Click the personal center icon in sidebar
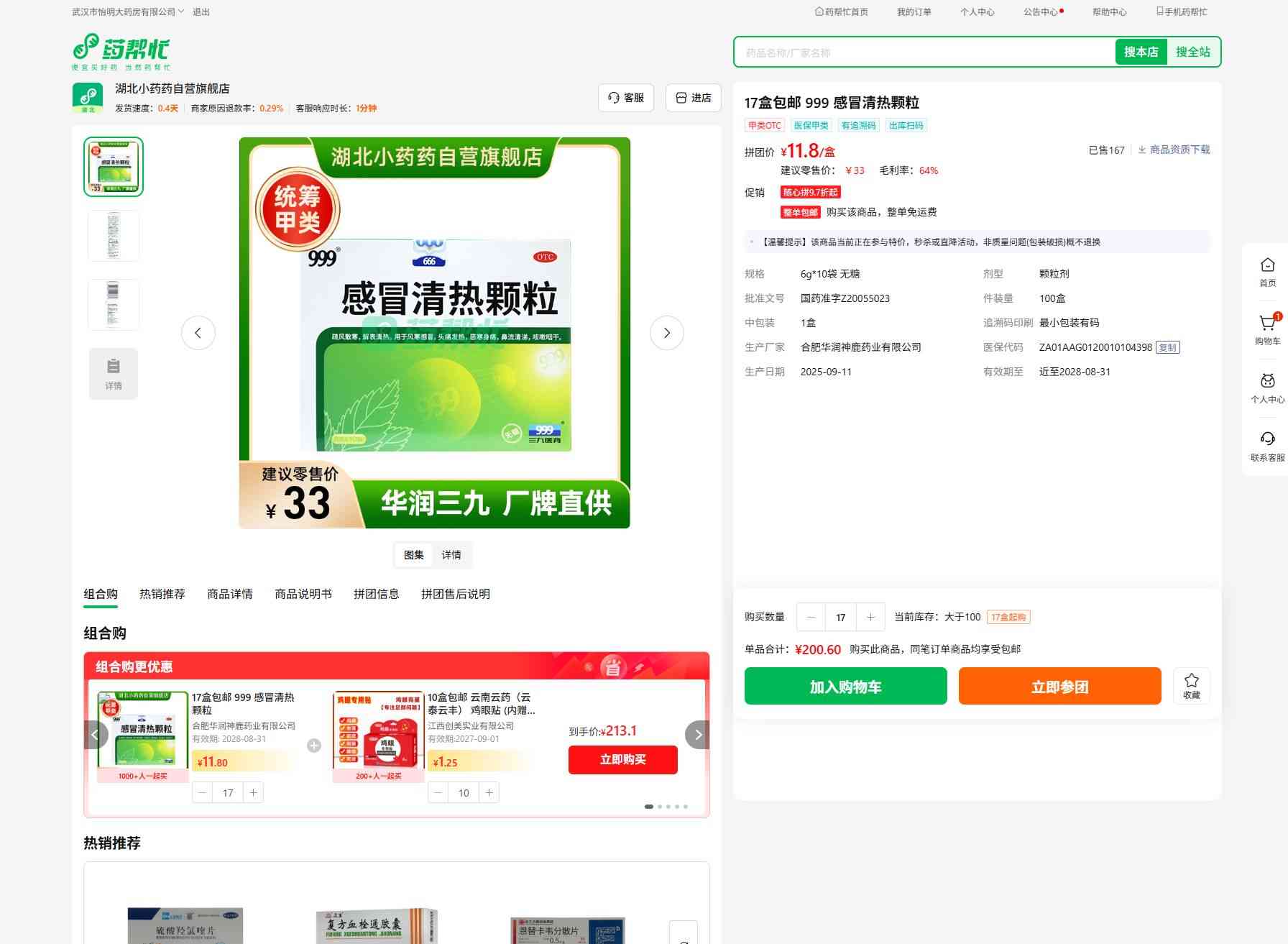This screenshot has height=944, width=1288. coord(1267,382)
